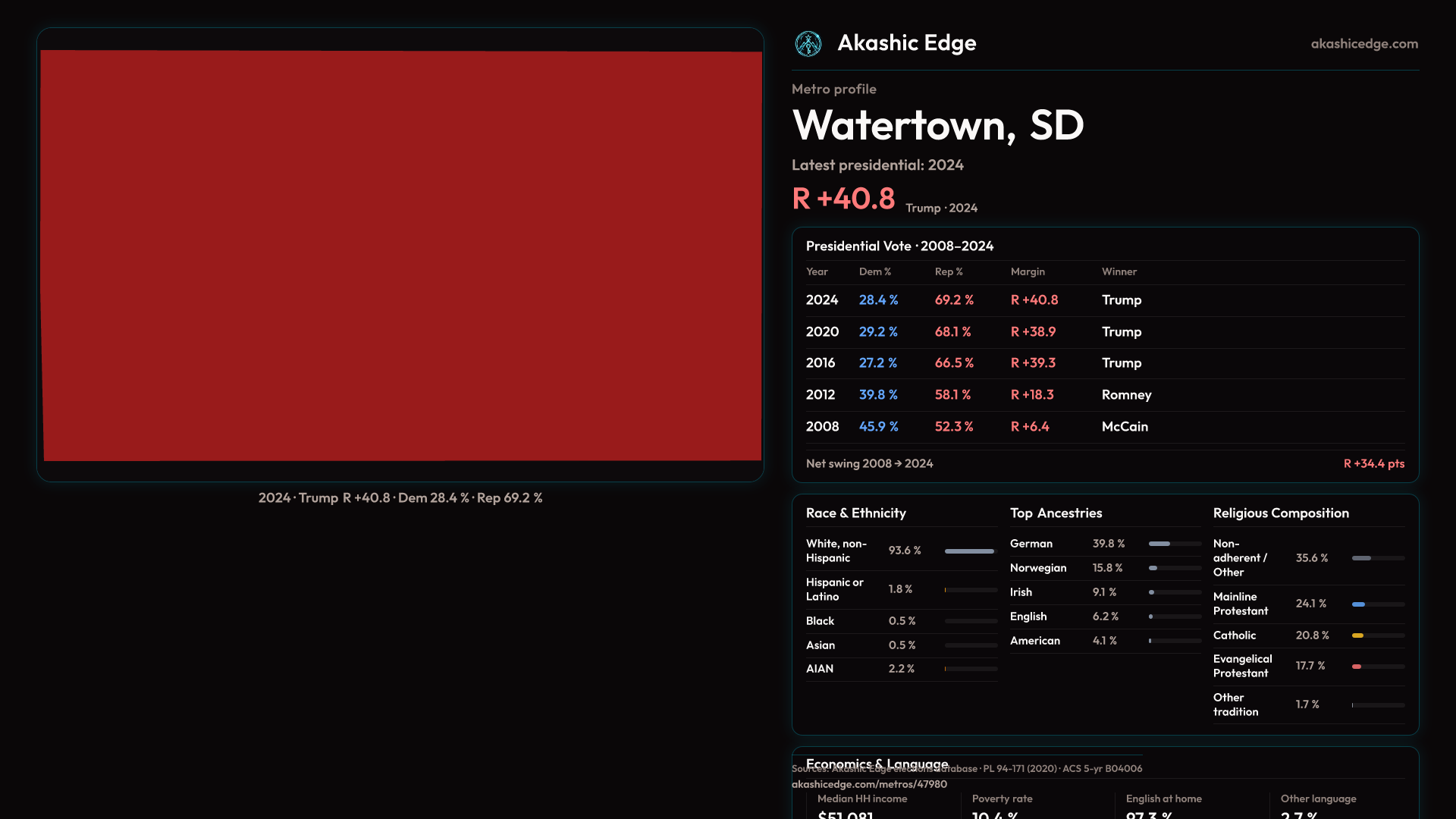Click the R +40.8 margin headline
Viewport: 1456px width, 819px height.
843,199
